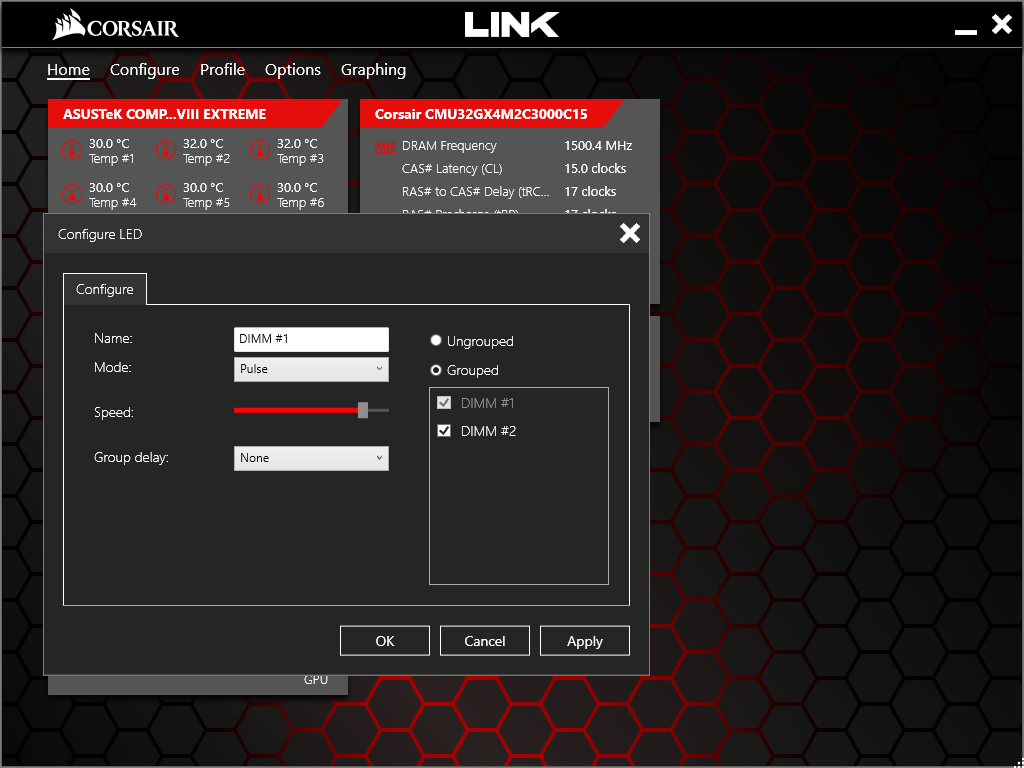Minimize the Corsair Link window

click(x=966, y=32)
